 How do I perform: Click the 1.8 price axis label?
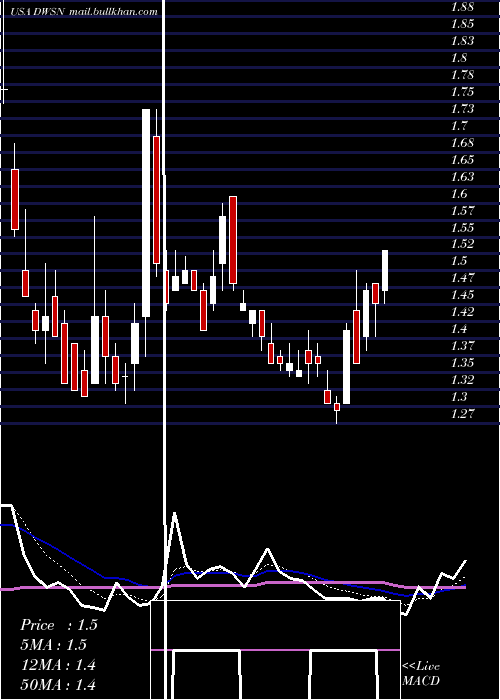click(x=459, y=58)
